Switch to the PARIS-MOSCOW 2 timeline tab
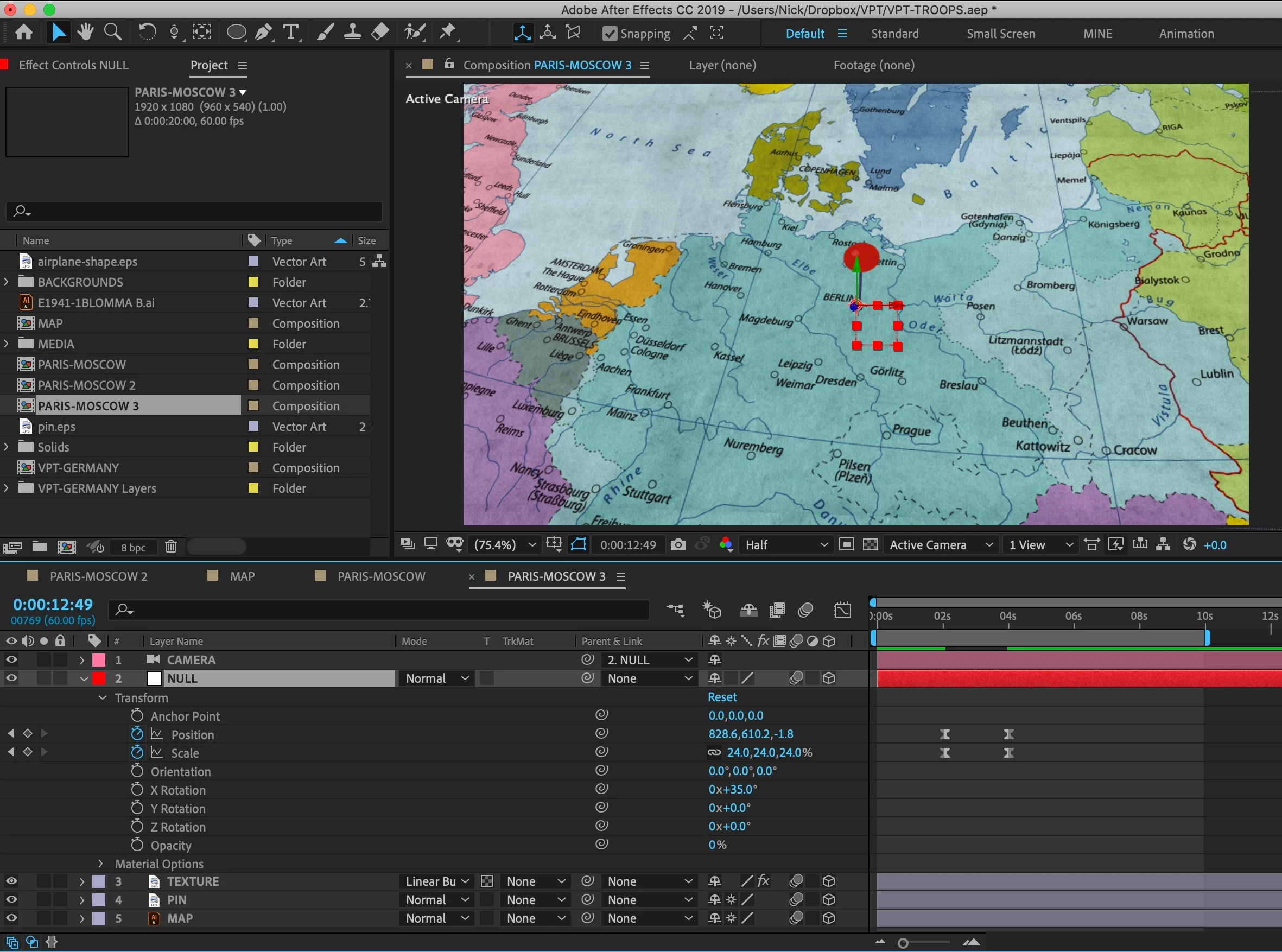The width and height of the screenshot is (1282, 952). (98, 576)
